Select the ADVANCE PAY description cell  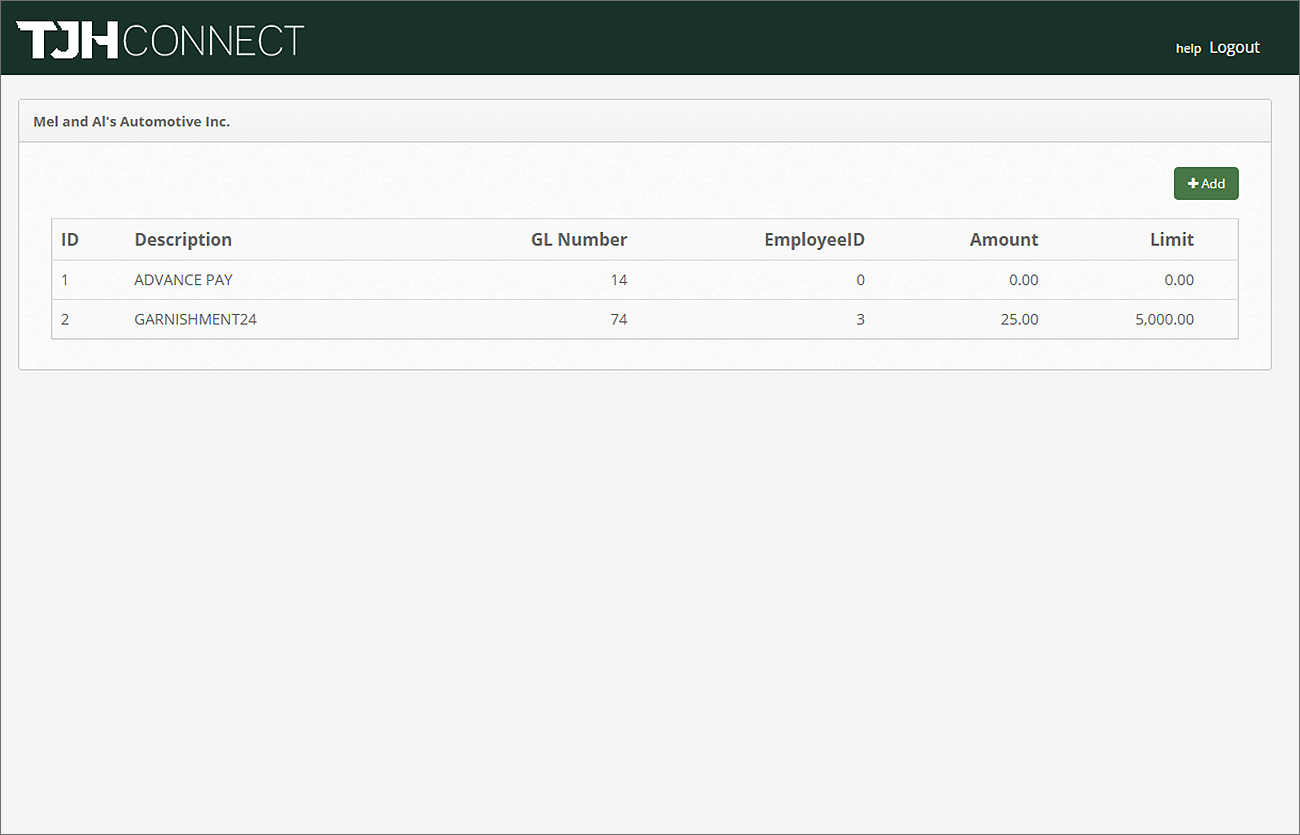click(183, 280)
